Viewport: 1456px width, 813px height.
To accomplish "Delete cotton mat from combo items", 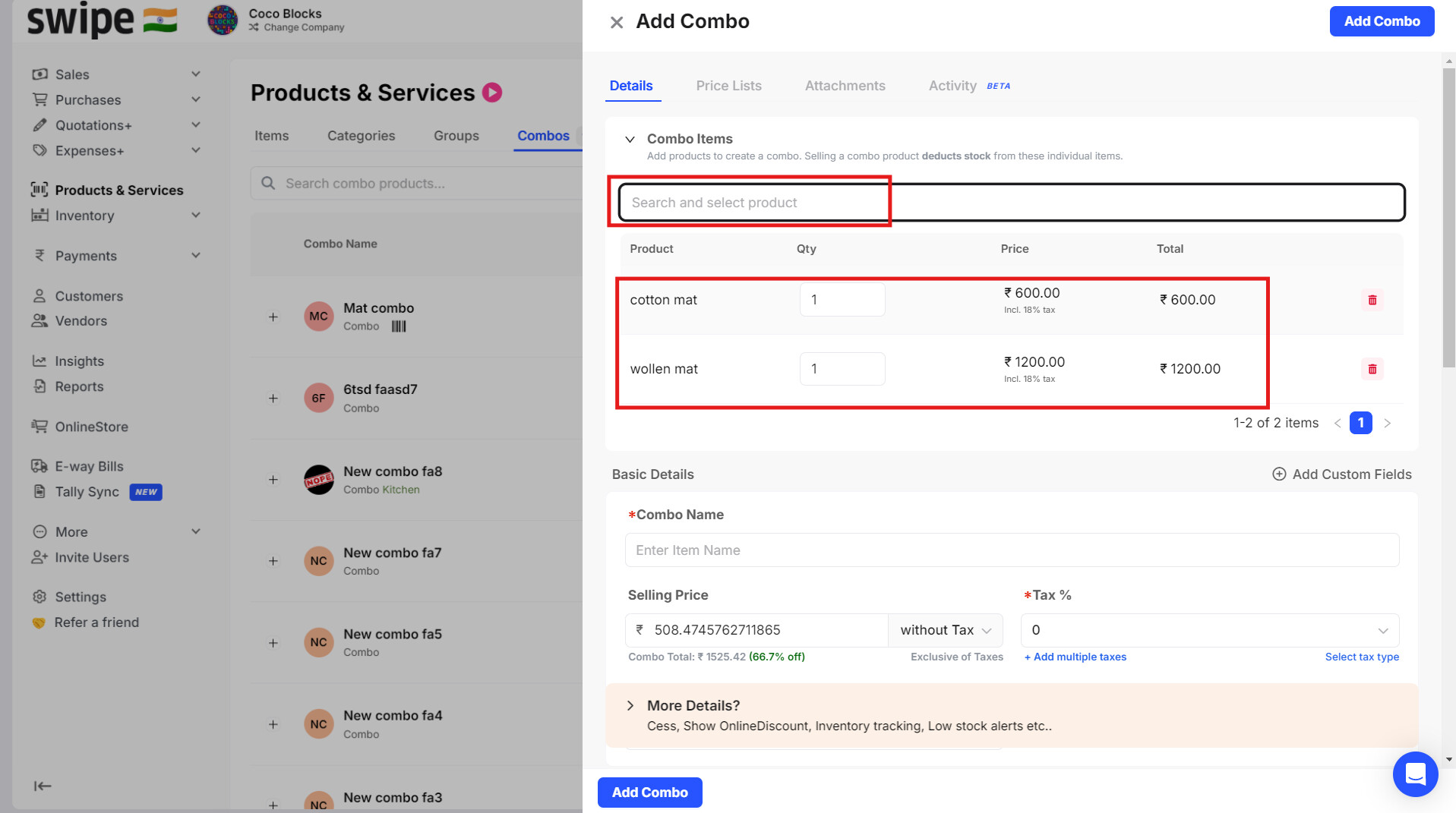I will (x=1372, y=300).
